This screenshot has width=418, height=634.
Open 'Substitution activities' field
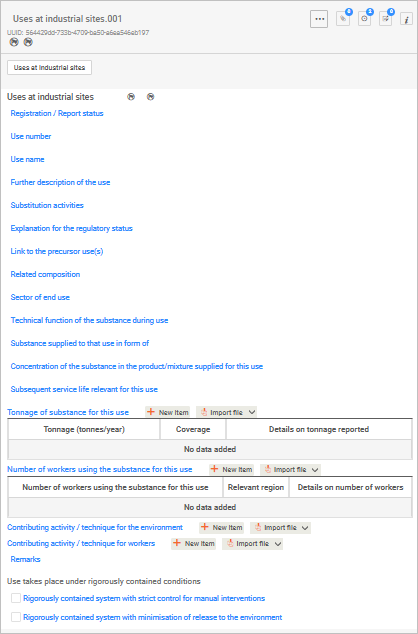[47, 205]
